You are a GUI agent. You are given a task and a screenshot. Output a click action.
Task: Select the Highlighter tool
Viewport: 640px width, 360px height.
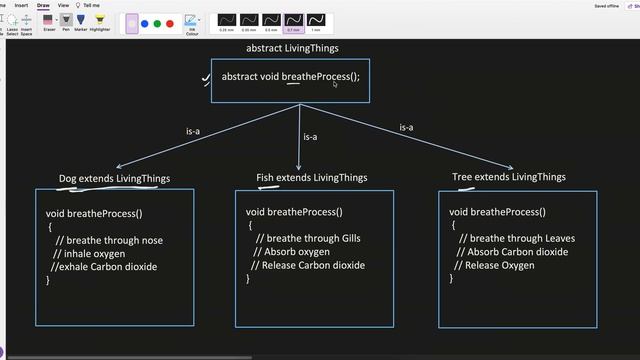(100, 22)
